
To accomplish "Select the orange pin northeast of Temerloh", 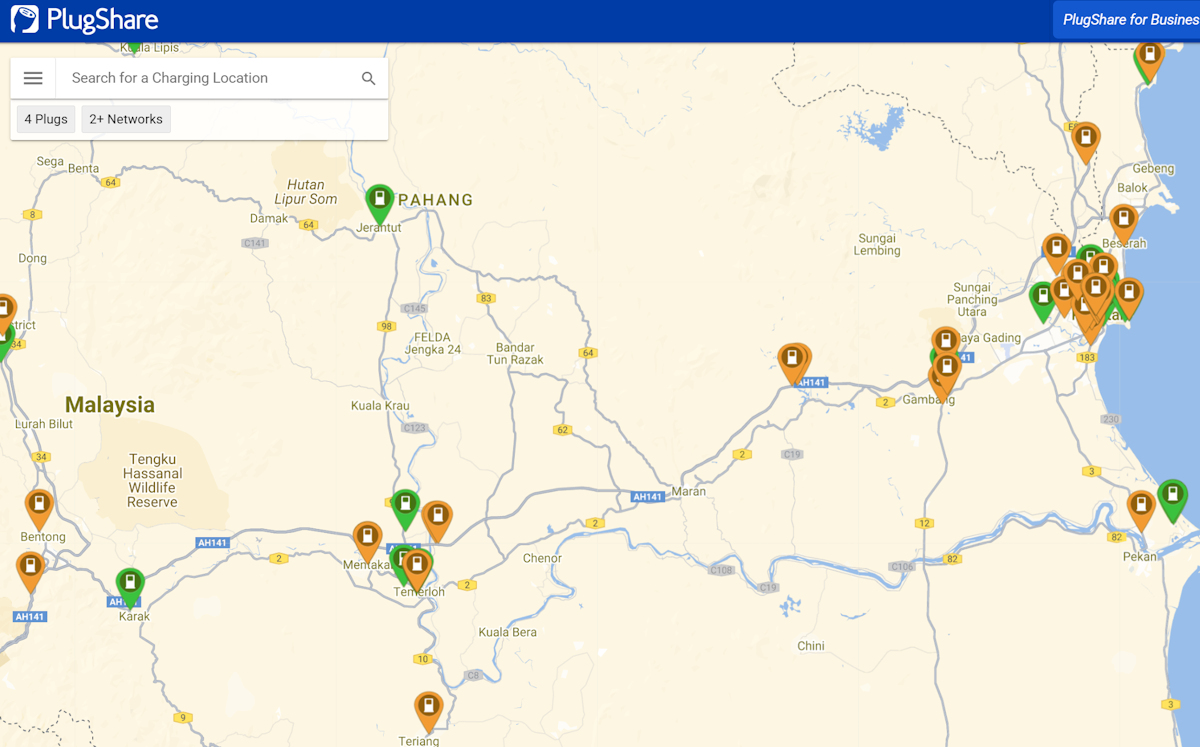I will 437,517.
